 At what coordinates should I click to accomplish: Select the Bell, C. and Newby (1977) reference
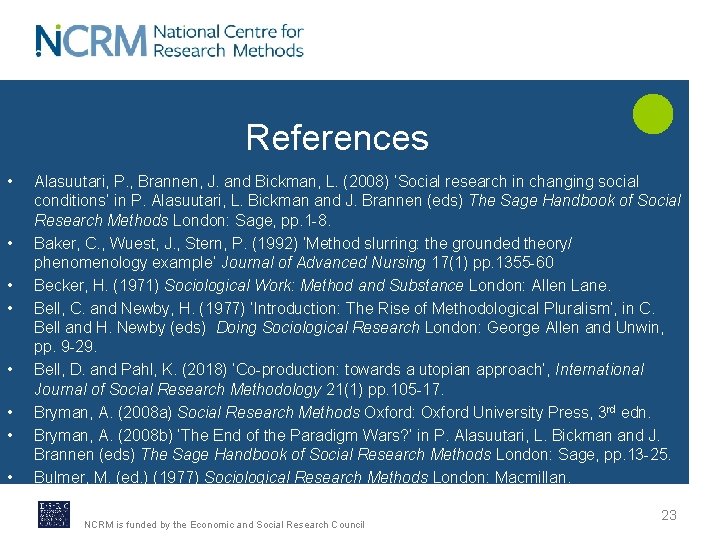click(x=349, y=327)
